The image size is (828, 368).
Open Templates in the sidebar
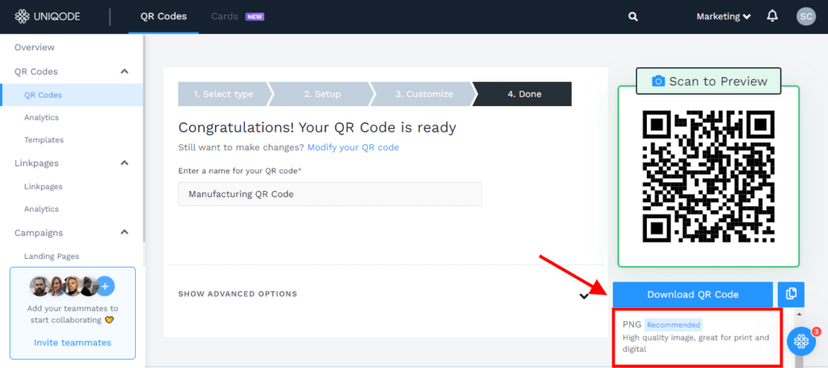click(x=44, y=140)
